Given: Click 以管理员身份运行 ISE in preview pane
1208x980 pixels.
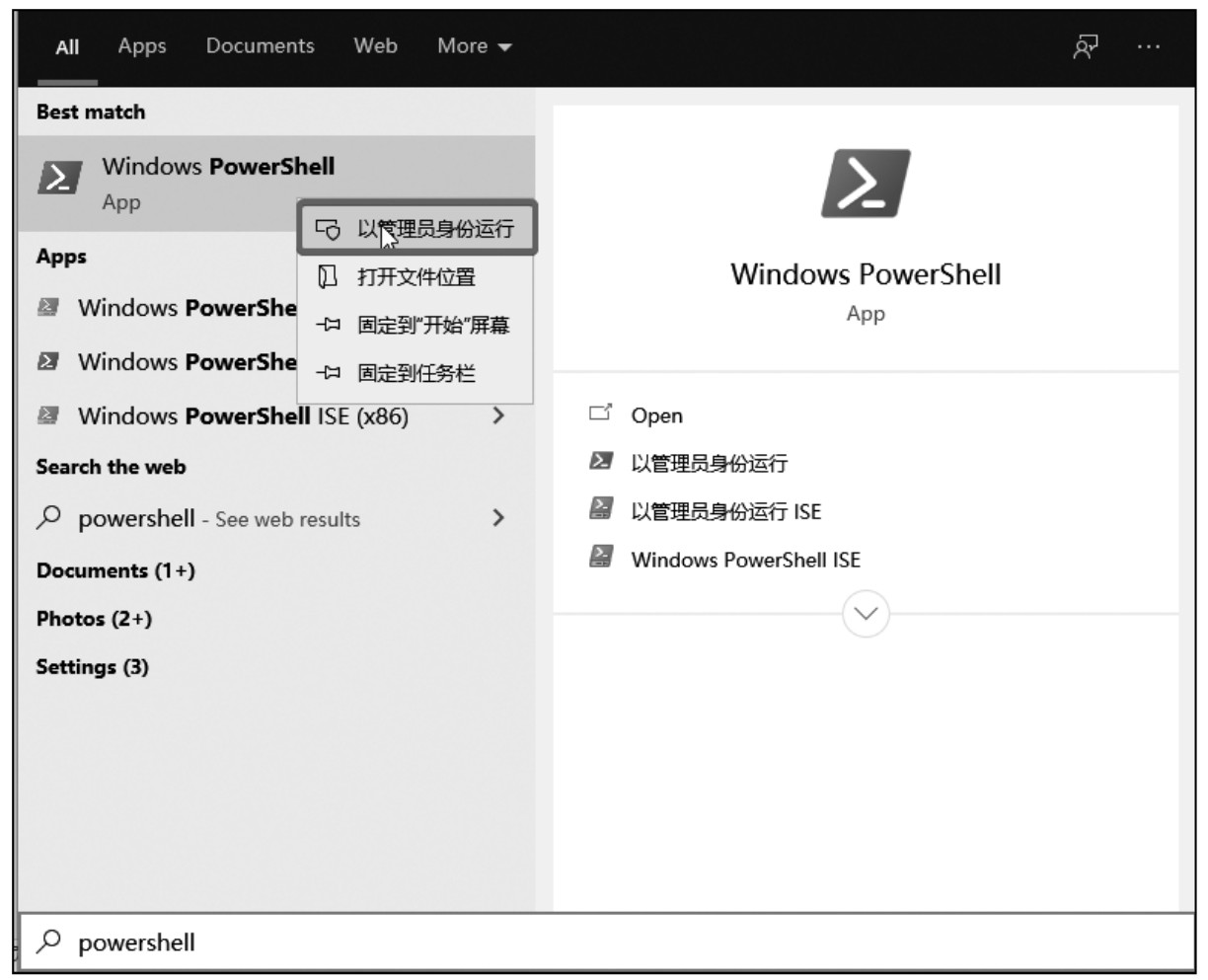Looking at the screenshot, I should pos(726,511).
